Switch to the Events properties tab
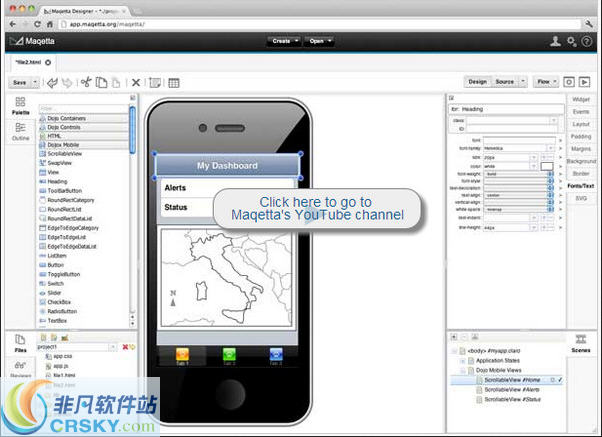This screenshot has width=602, height=437. coord(581,112)
